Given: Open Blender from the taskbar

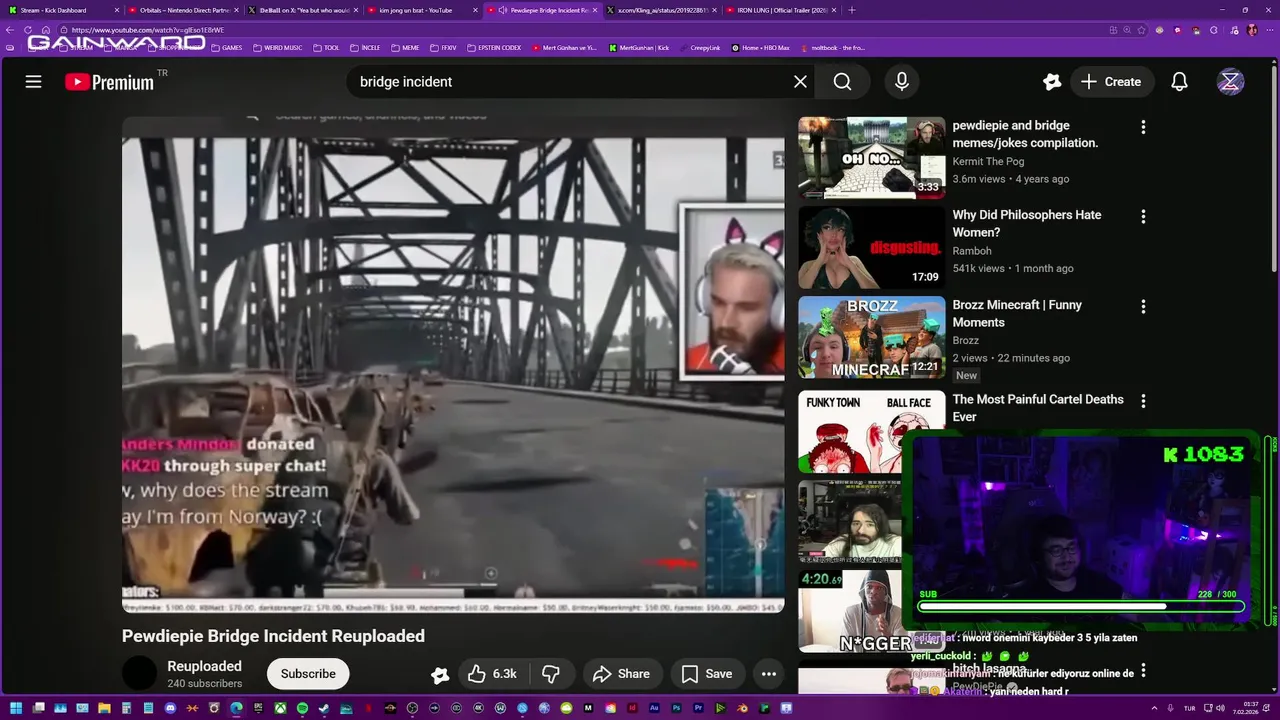Looking at the screenshot, I should click(x=743, y=708).
